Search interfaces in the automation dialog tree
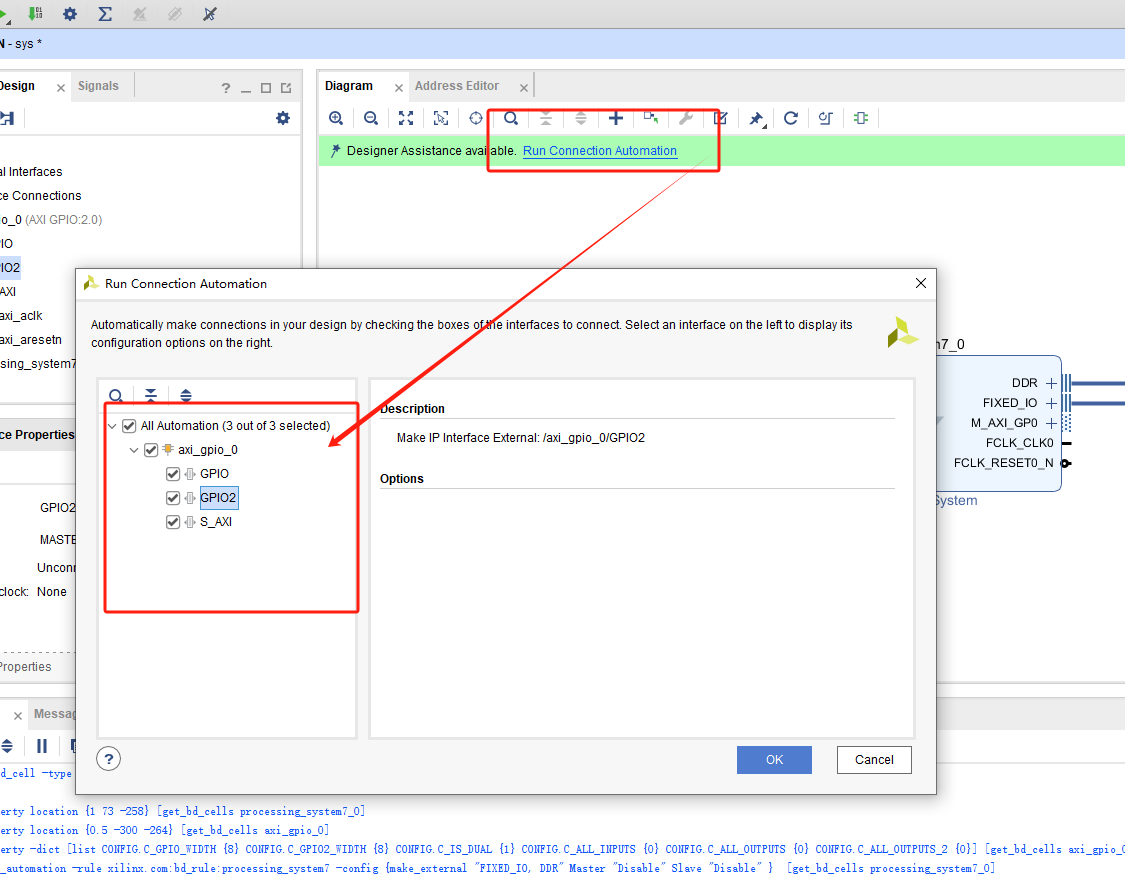The image size is (1125, 877). click(116, 395)
